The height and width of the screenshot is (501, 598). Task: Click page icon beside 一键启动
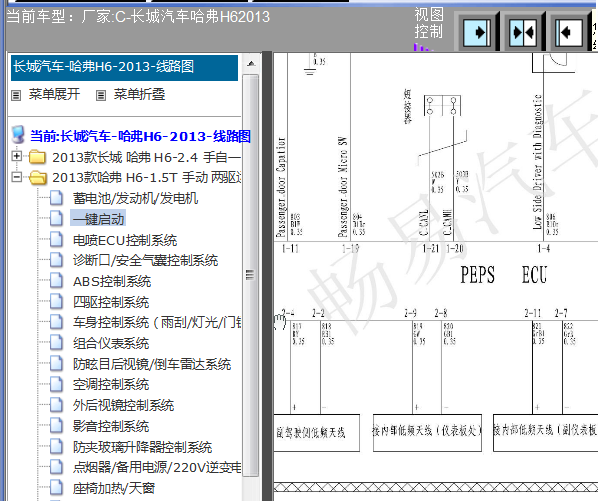click(56, 218)
